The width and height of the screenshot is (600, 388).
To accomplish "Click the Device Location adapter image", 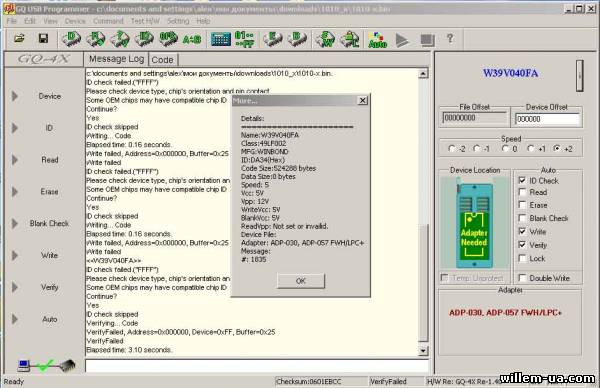I will point(474,223).
